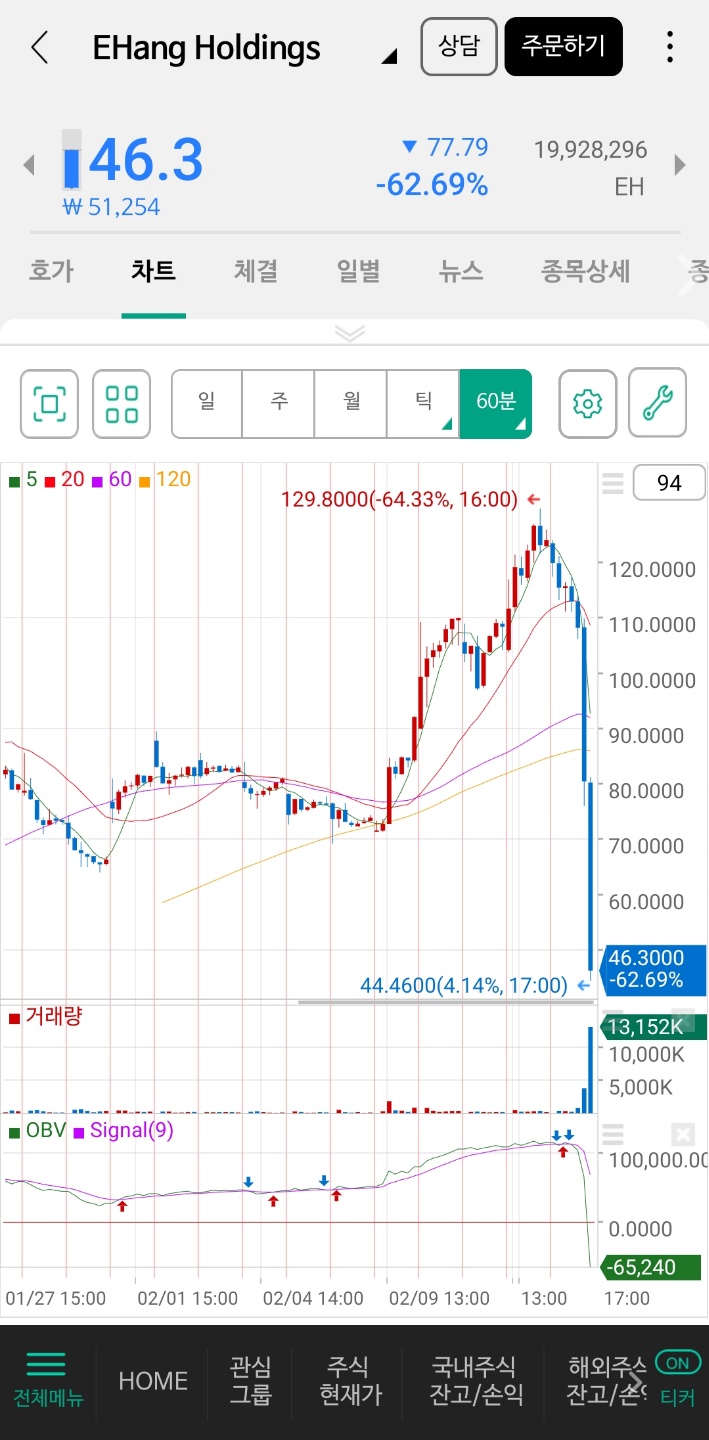Switch to the 호가 tab
This screenshot has width=709, height=1440.
51,271
